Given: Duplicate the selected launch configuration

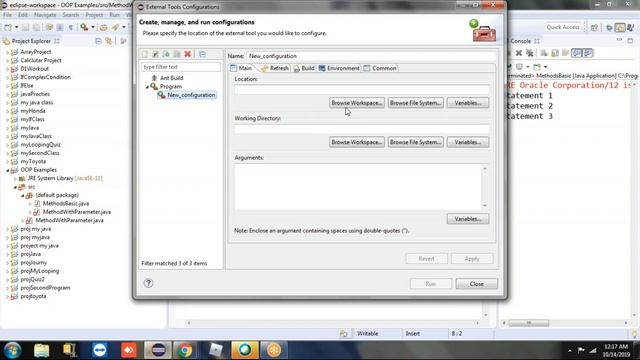Looking at the screenshot, I should coord(177,54).
